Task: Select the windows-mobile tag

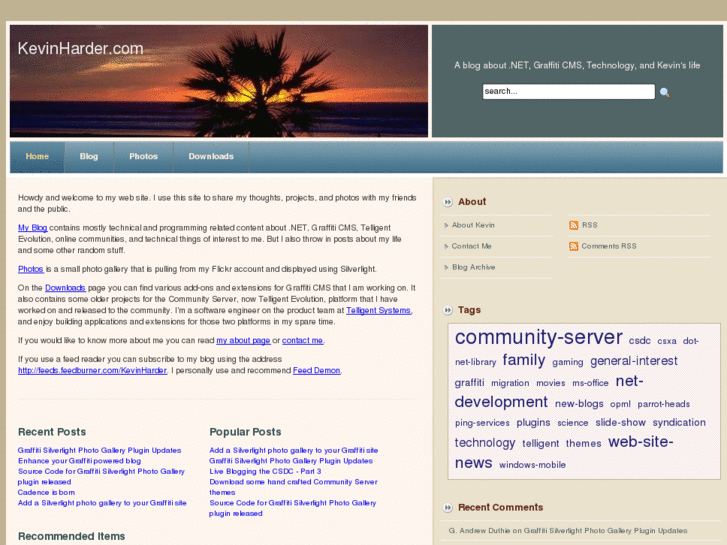Action: [x=532, y=465]
